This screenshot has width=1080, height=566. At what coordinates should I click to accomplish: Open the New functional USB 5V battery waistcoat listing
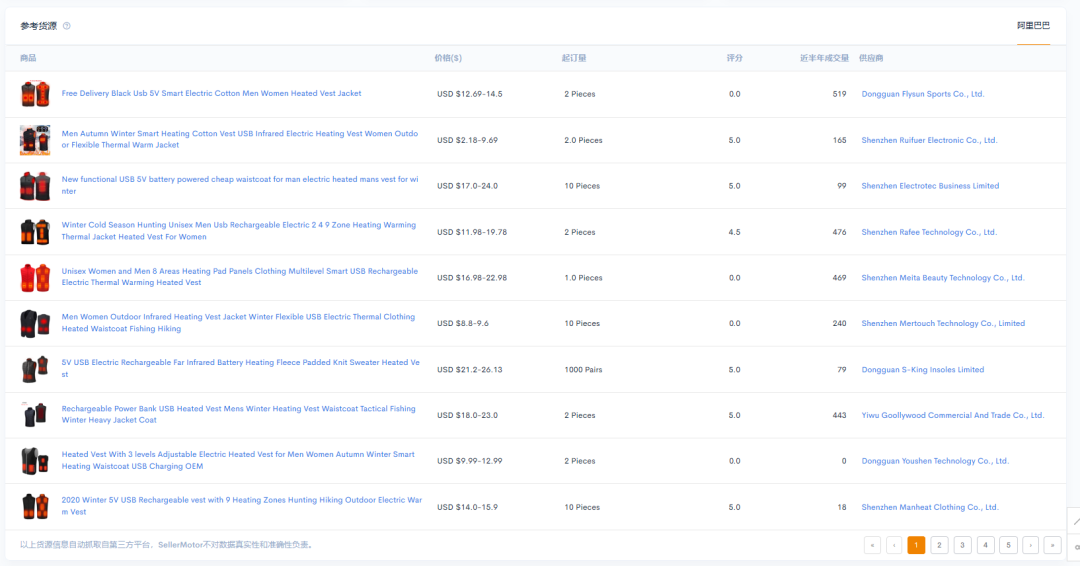click(240, 185)
